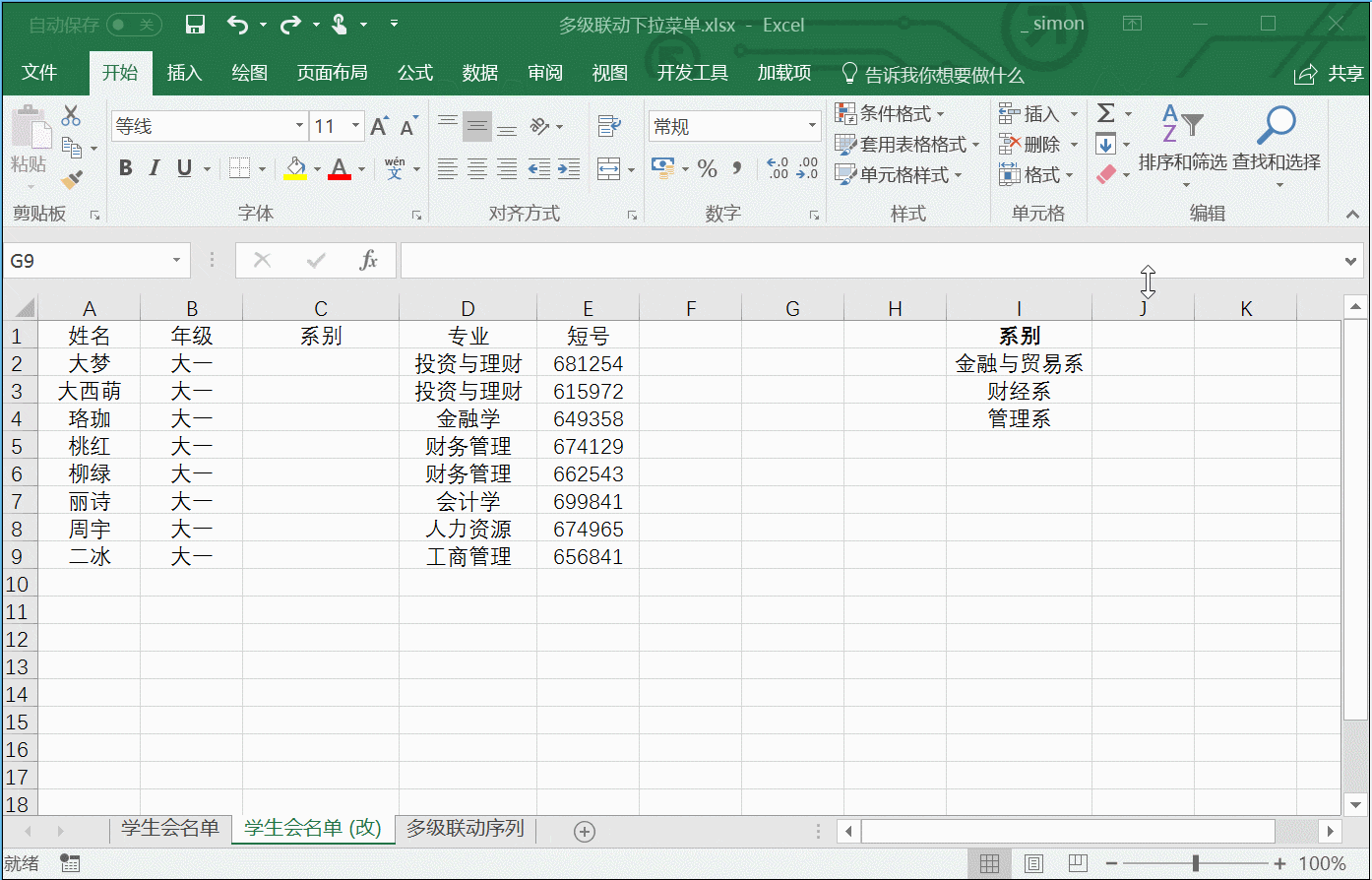Apply the yellow fill color
The height and width of the screenshot is (880, 1372).
coord(295,169)
